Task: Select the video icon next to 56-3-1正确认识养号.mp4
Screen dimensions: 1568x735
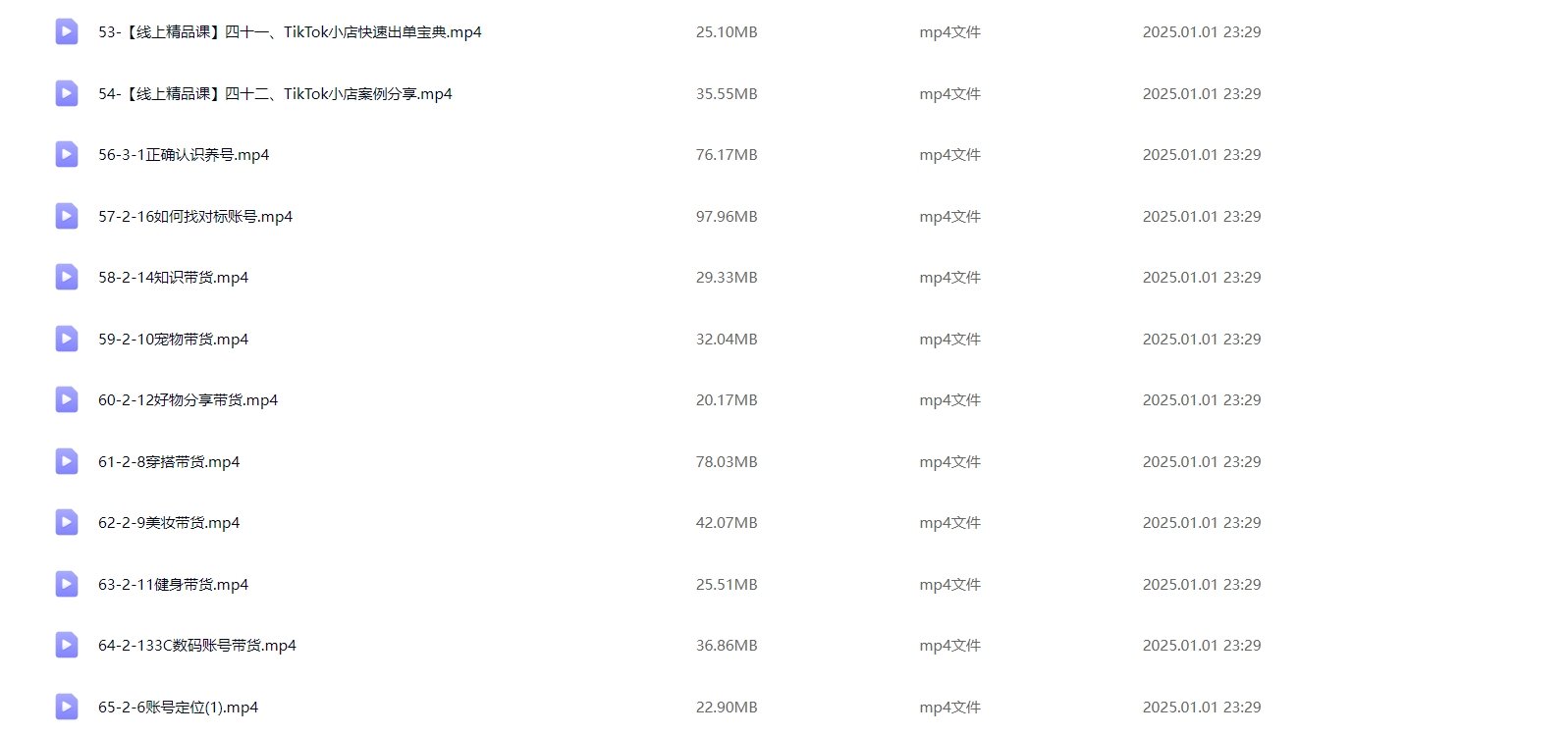Action: pos(67,155)
